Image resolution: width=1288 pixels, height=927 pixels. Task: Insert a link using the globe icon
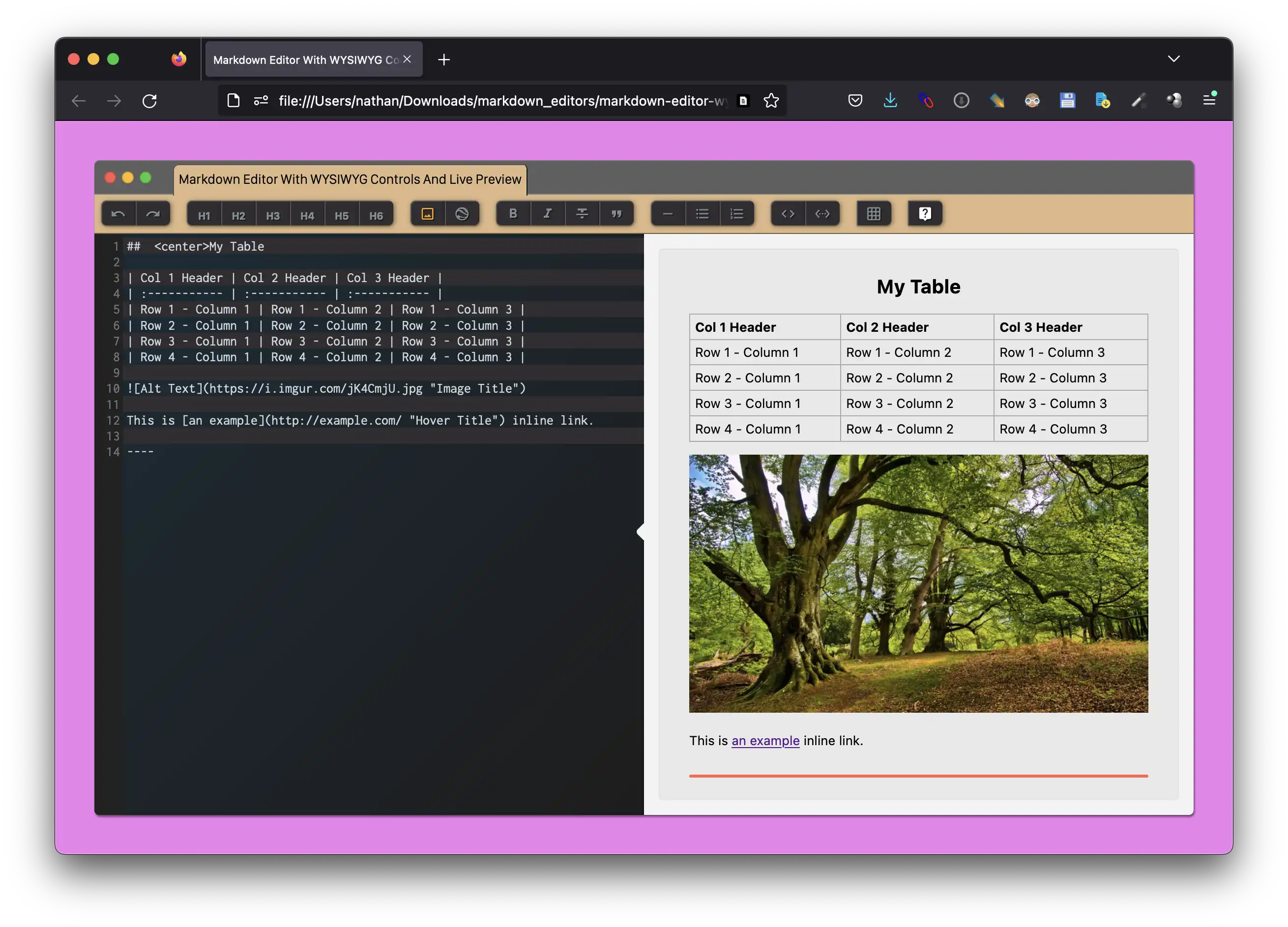coord(462,214)
